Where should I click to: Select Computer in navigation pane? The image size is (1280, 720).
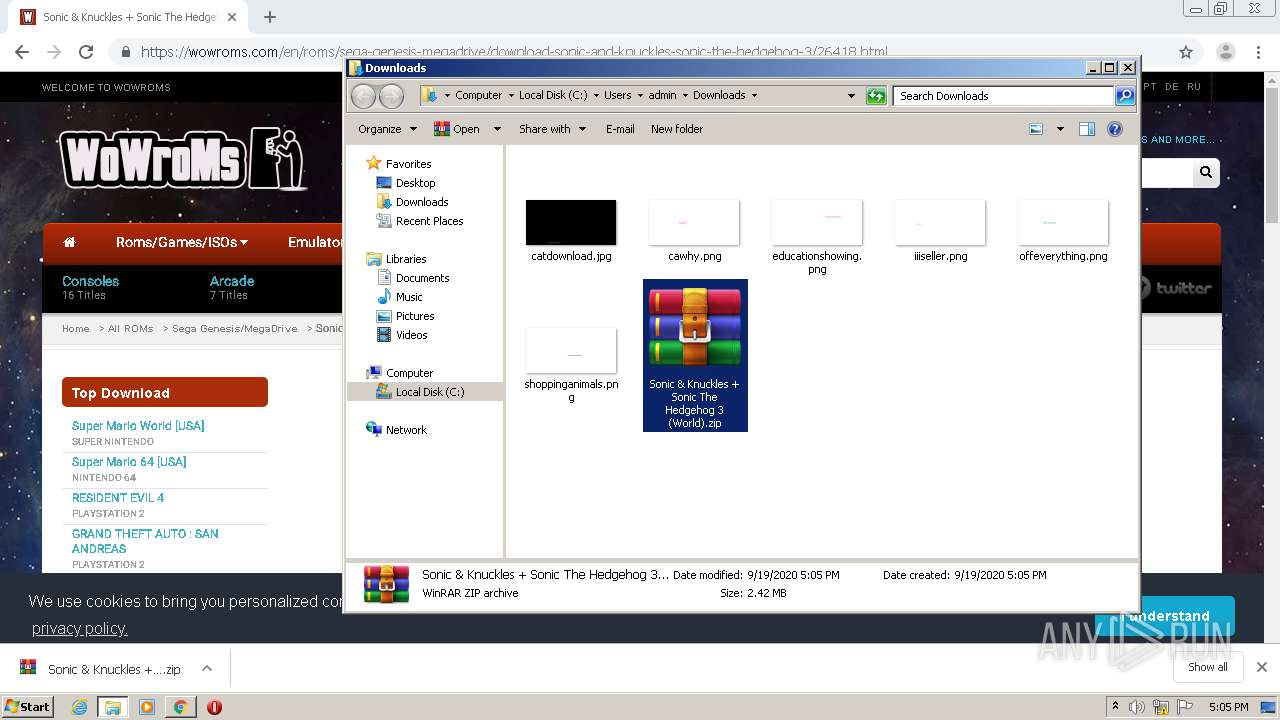[x=400, y=373]
